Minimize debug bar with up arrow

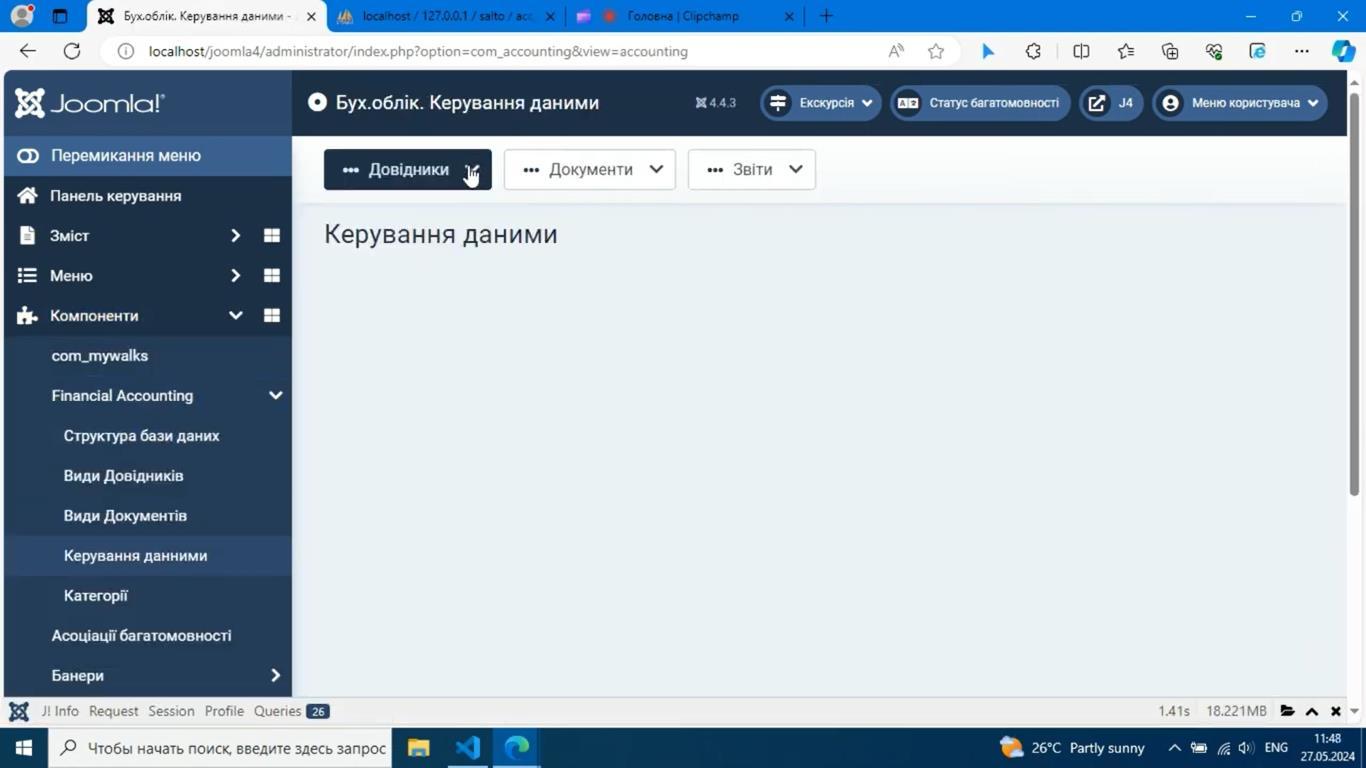1312,711
